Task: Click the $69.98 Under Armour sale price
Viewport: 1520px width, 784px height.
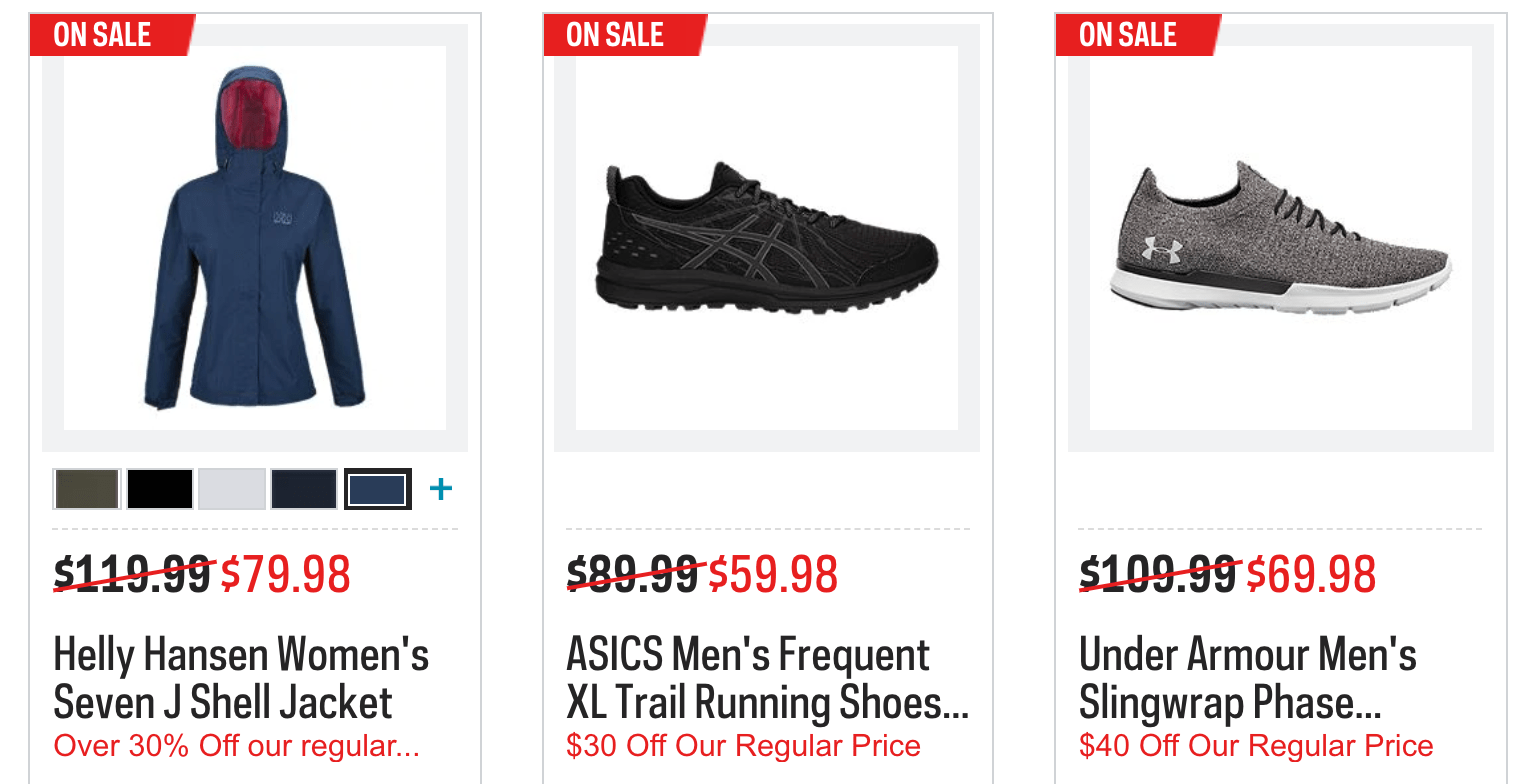Action: 1311,574
